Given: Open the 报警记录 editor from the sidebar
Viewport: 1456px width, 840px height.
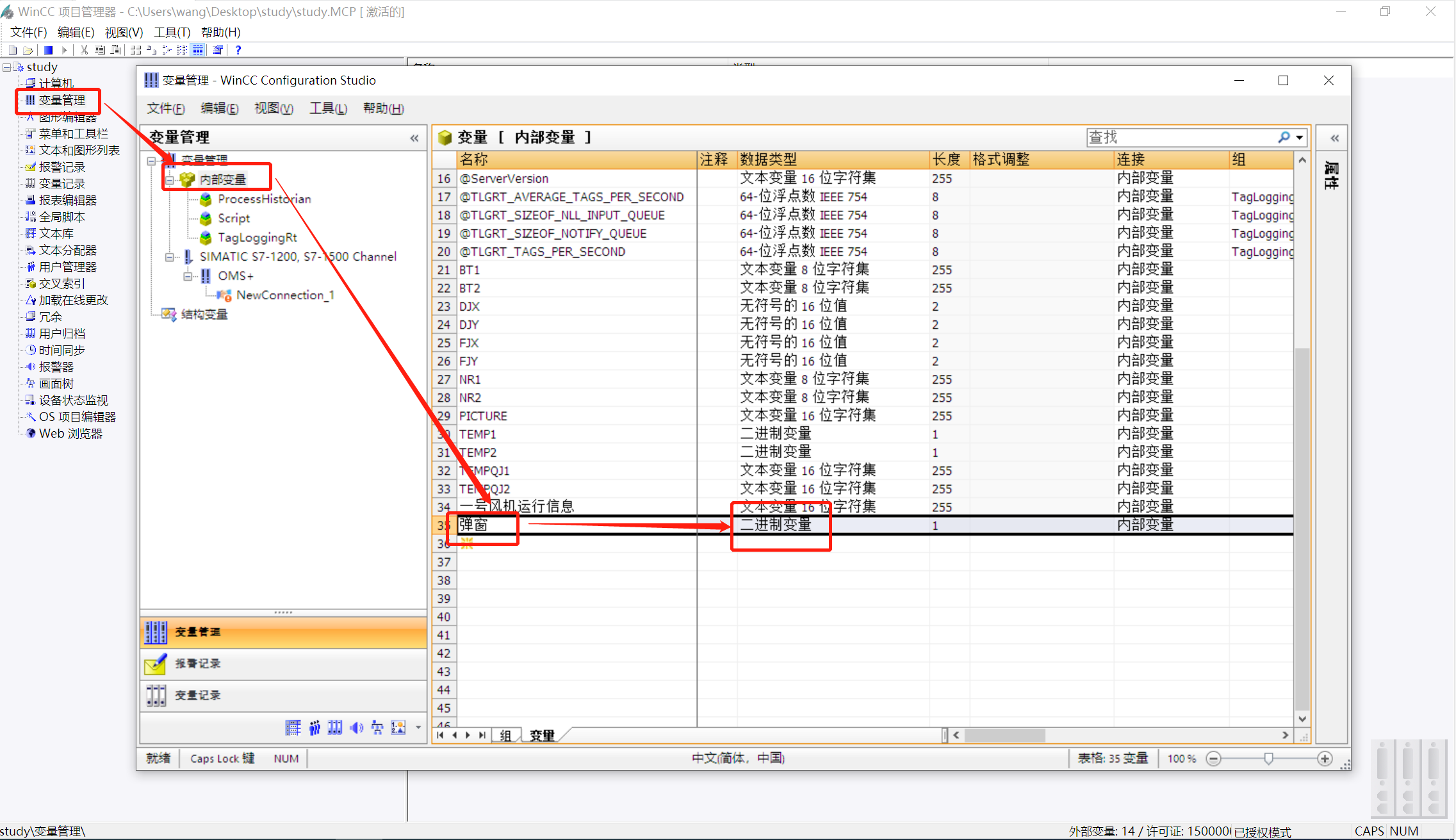Looking at the screenshot, I should tap(29, 167).
